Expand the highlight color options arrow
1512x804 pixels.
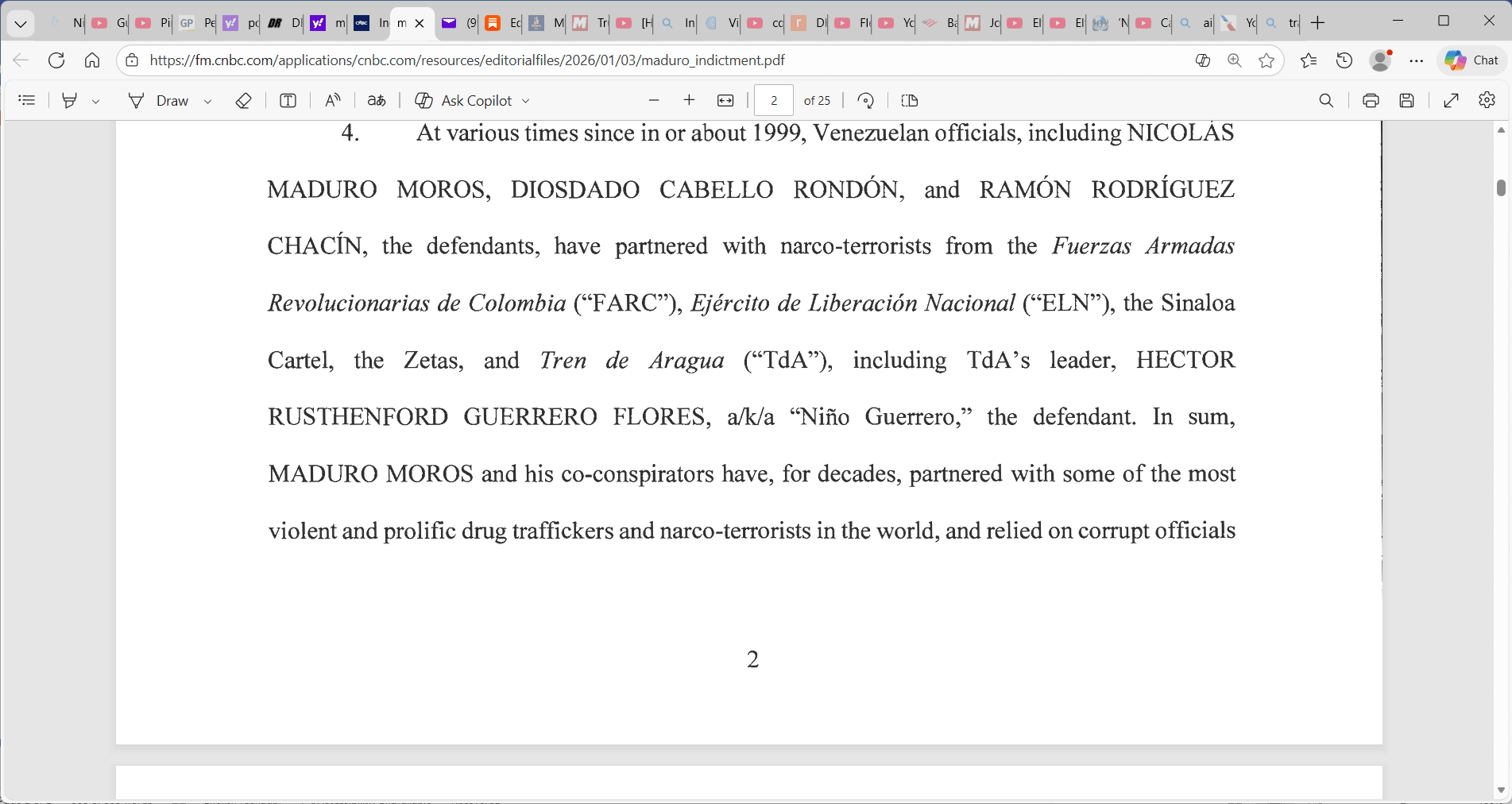tap(95, 101)
